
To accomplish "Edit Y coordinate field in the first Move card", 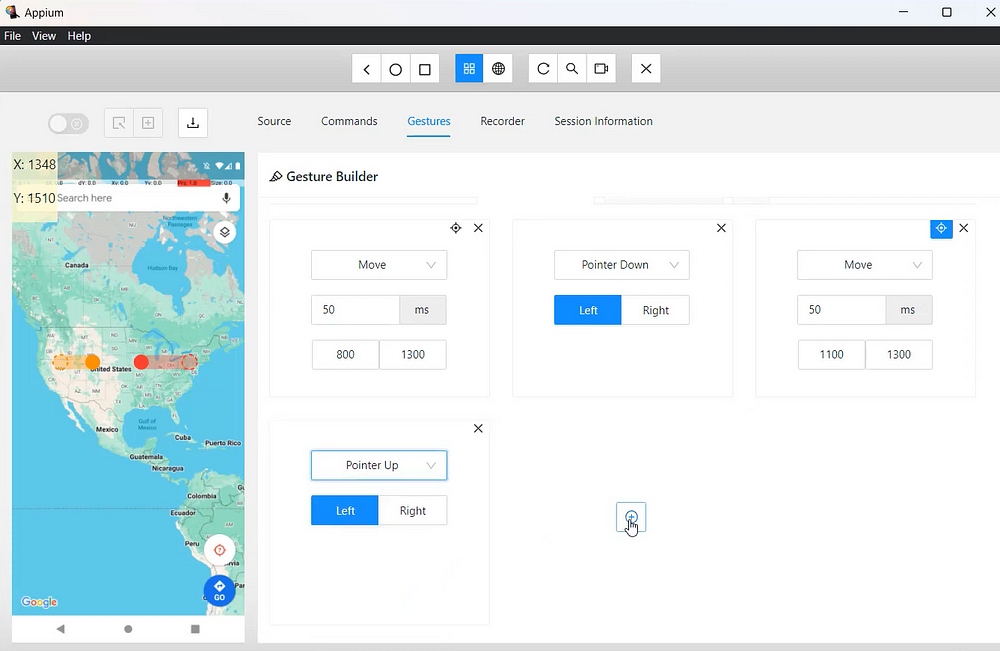I will [x=413, y=355].
